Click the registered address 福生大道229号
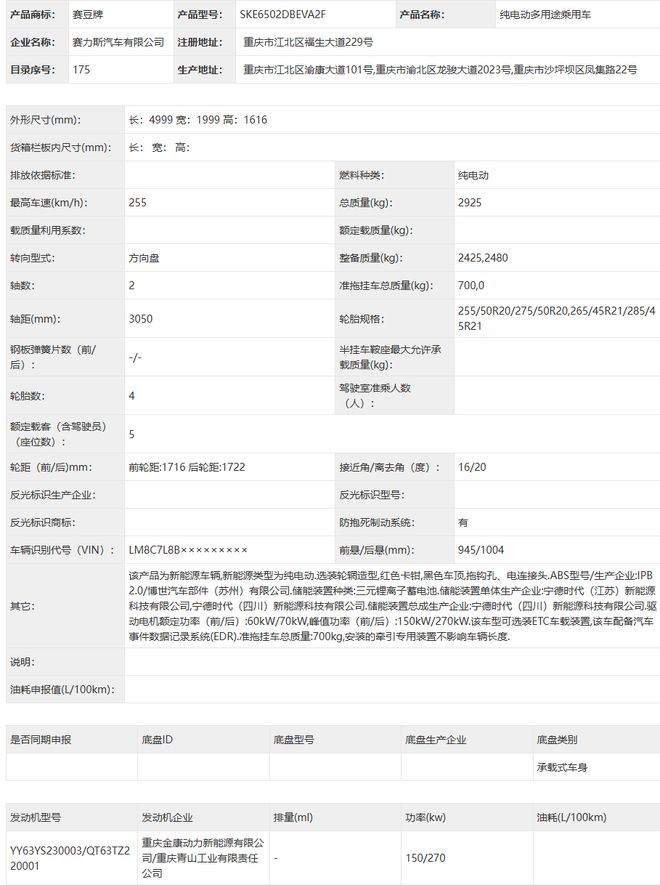Image resolution: width=660 pixels, height=885 pixels. 308,42
